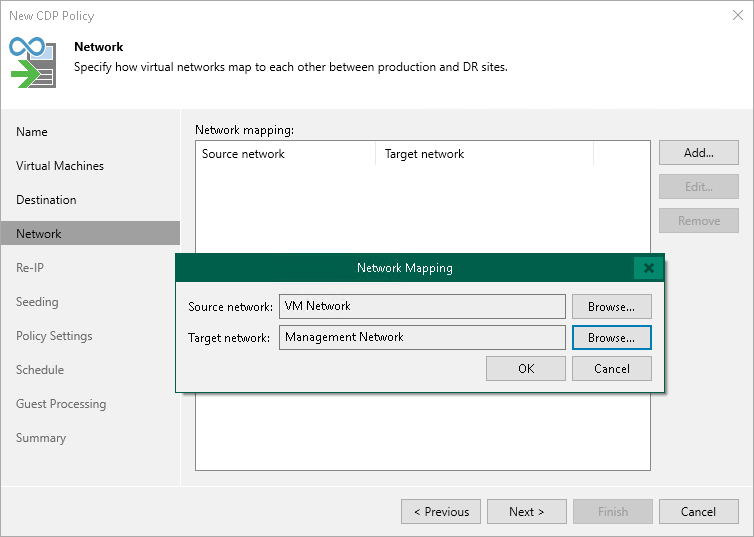The image size is (754, 537).
Task: Close the New CDP Policy window
Action: 738,15
